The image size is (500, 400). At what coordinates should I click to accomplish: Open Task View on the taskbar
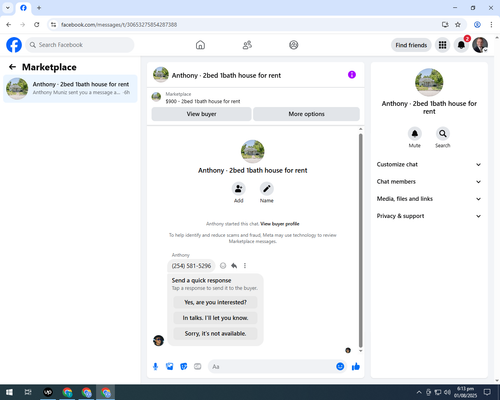pyautogui.click(x=28, y=392)
